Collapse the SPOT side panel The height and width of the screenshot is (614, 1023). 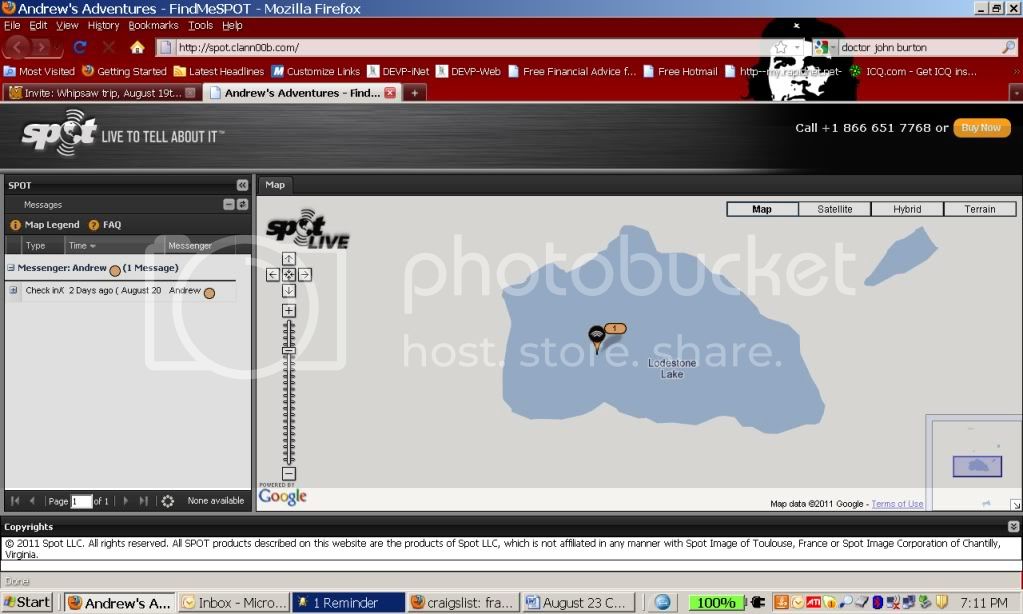coord(242,185)
